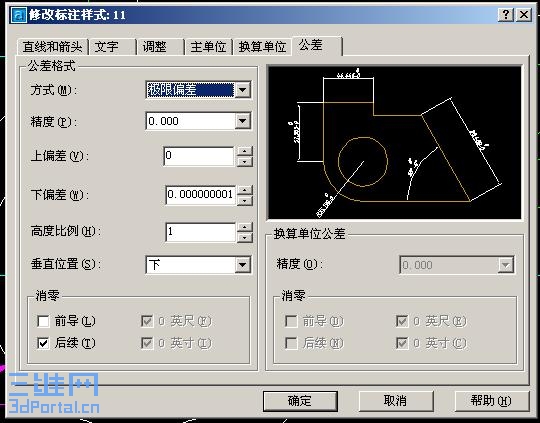Click the 高度比例 input field
The image size is (540, 423).
(x=201, y=232)
